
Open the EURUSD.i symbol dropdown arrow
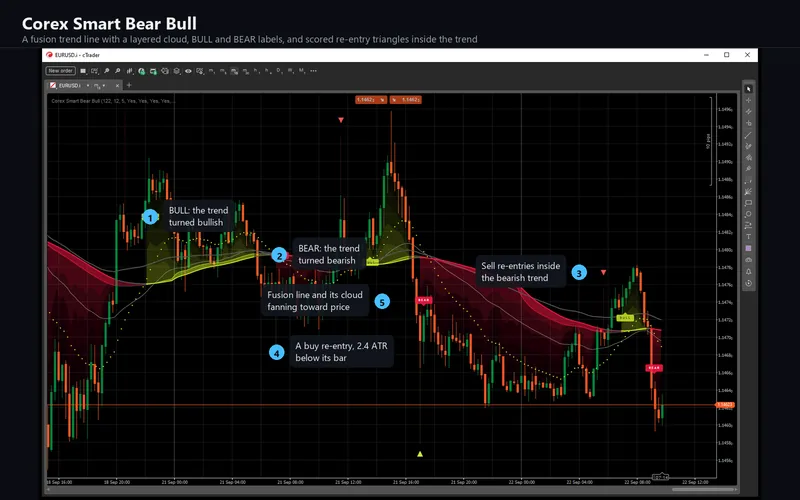click(88, 85)
